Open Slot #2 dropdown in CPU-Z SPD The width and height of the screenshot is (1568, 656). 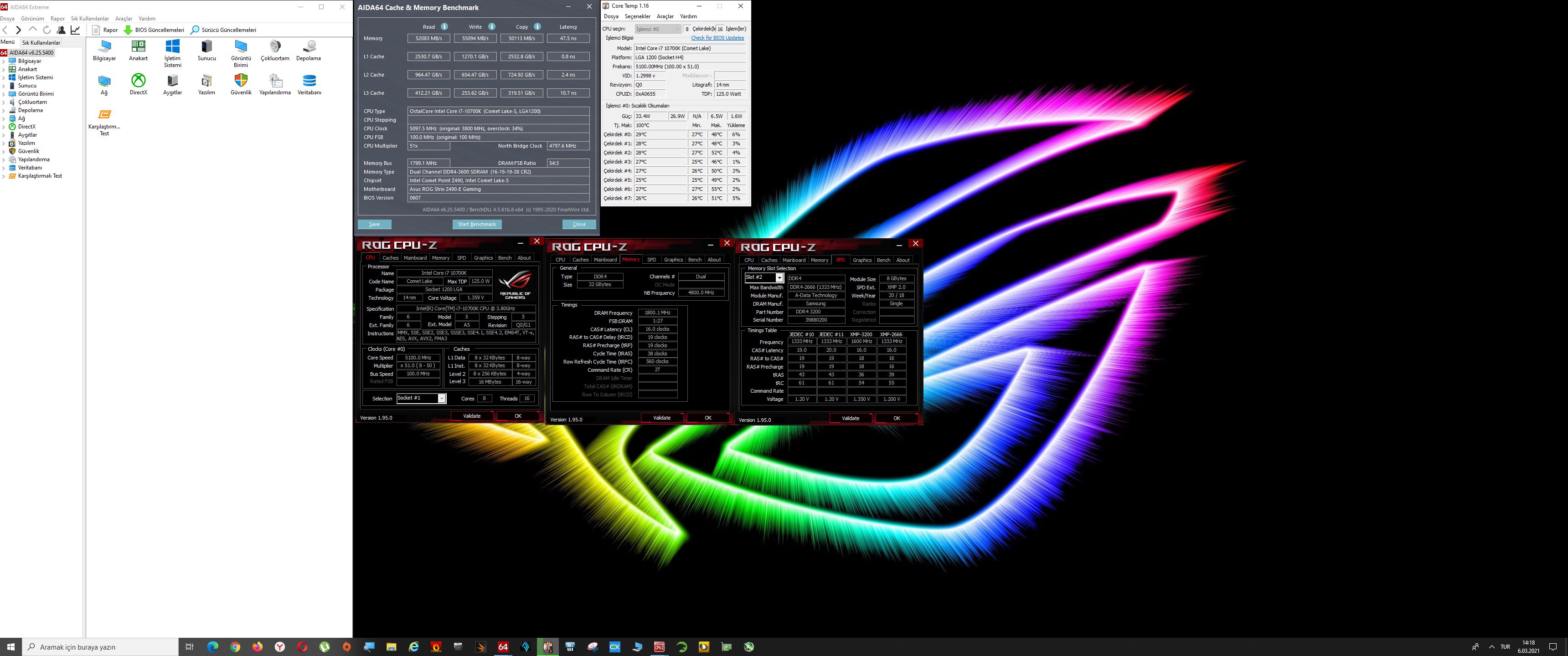click(779, 278)
